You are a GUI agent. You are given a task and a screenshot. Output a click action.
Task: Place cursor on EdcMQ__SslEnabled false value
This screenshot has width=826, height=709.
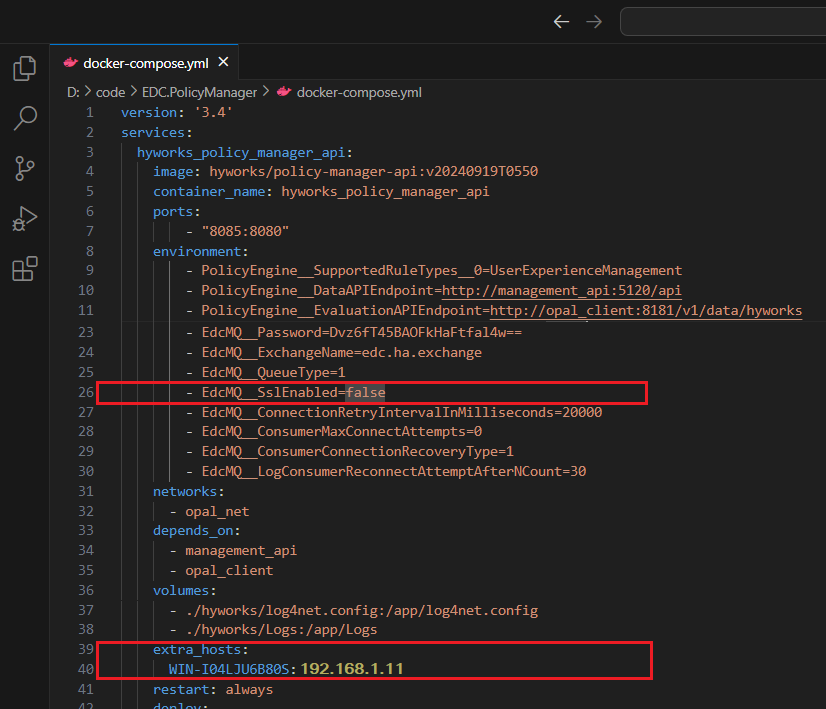point(365,392)
